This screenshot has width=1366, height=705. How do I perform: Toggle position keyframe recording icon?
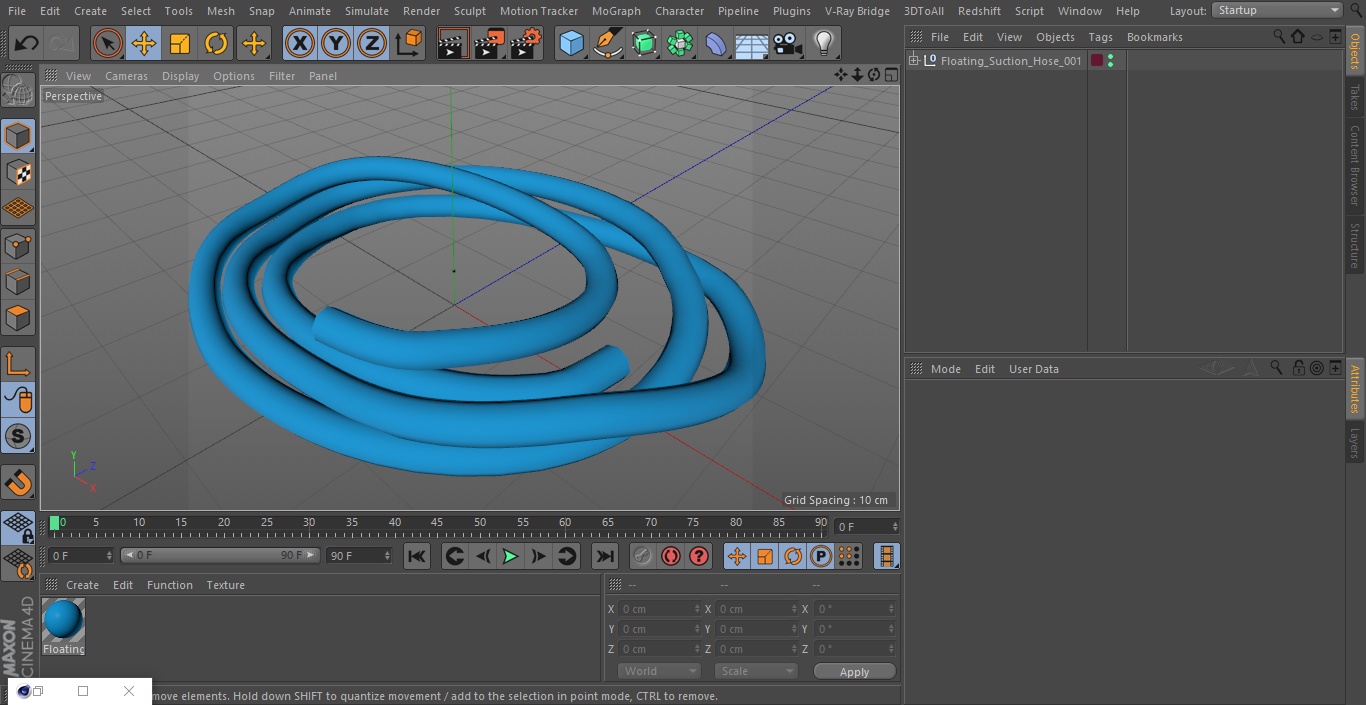click(x=737, y=556)
